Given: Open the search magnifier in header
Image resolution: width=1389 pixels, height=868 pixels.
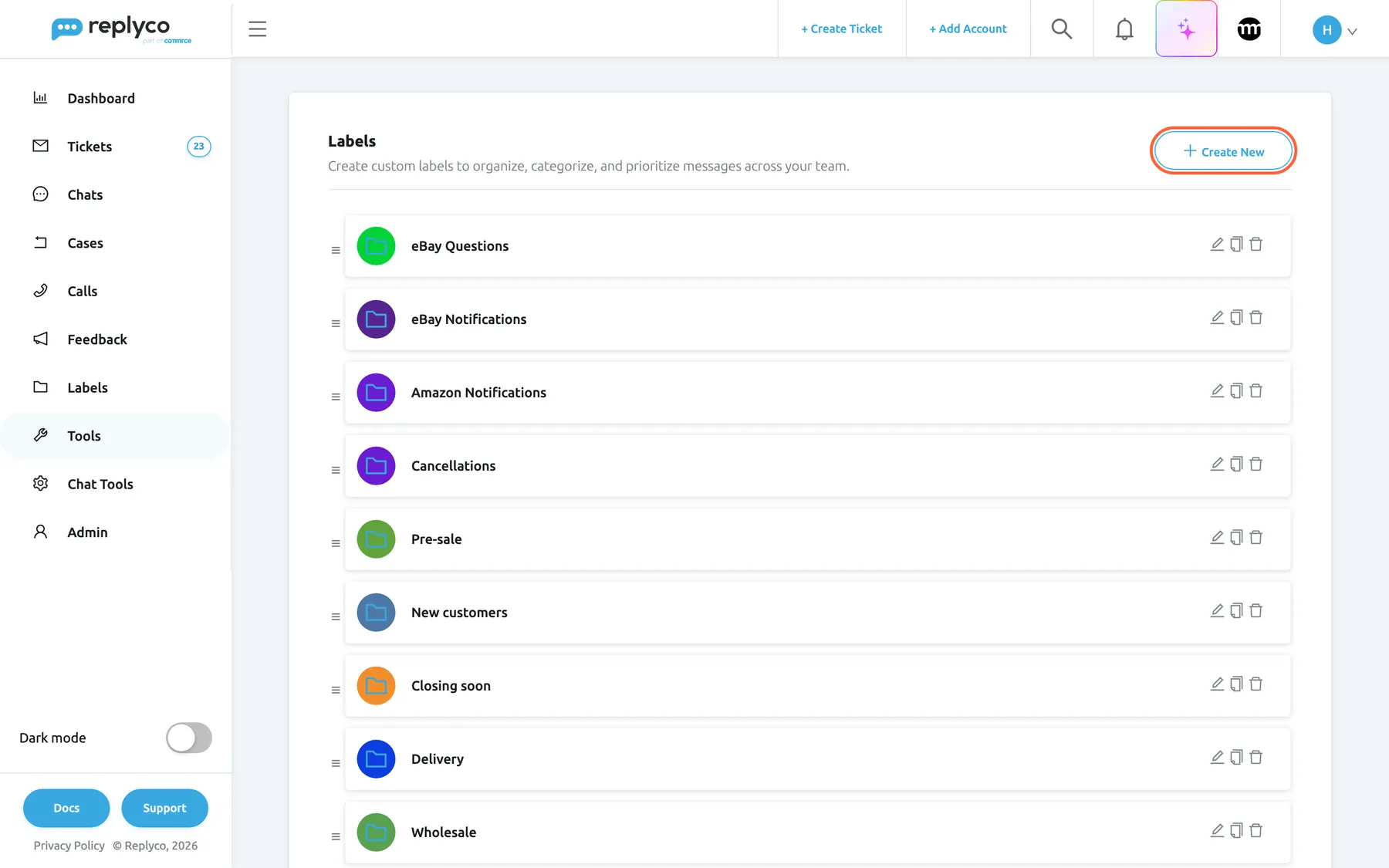Looking at the screenshot, I should click(1062, 29).
